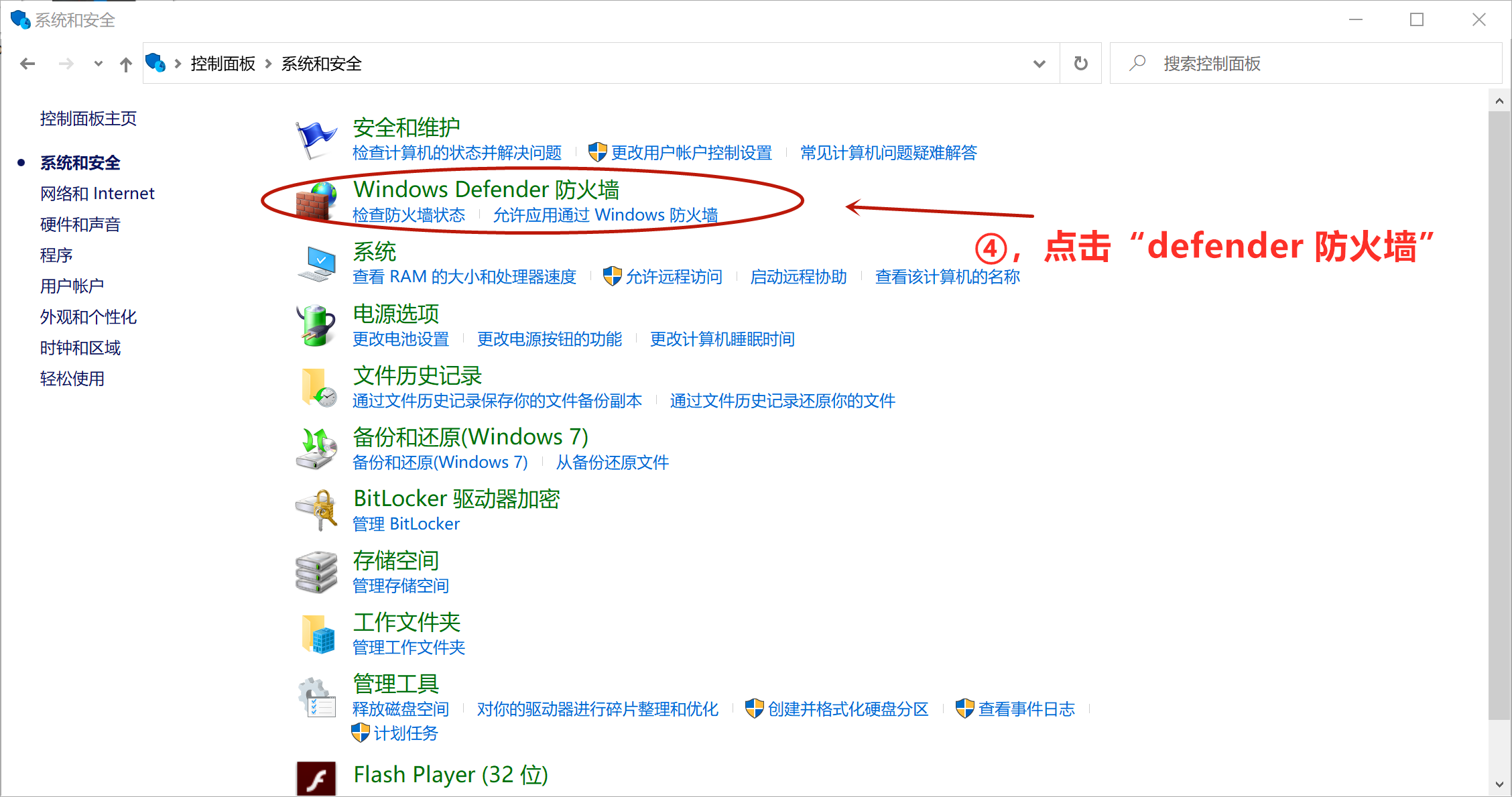Open 启动远程协助 link
The width and height of the screenshot is (1512, 797).
click(x=799, y=277)
